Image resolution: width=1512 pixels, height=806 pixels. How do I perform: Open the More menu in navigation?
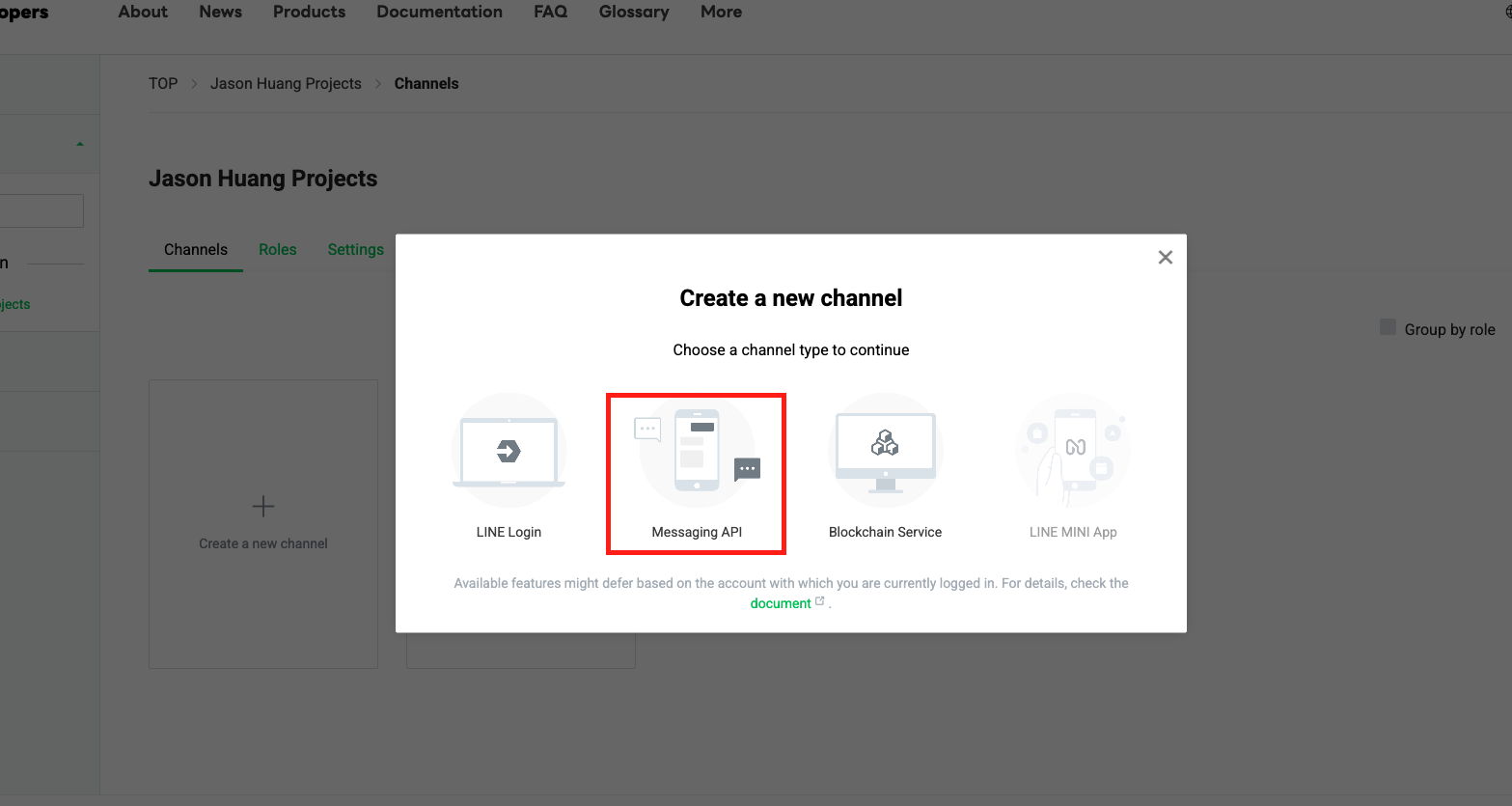coord(721,13)
